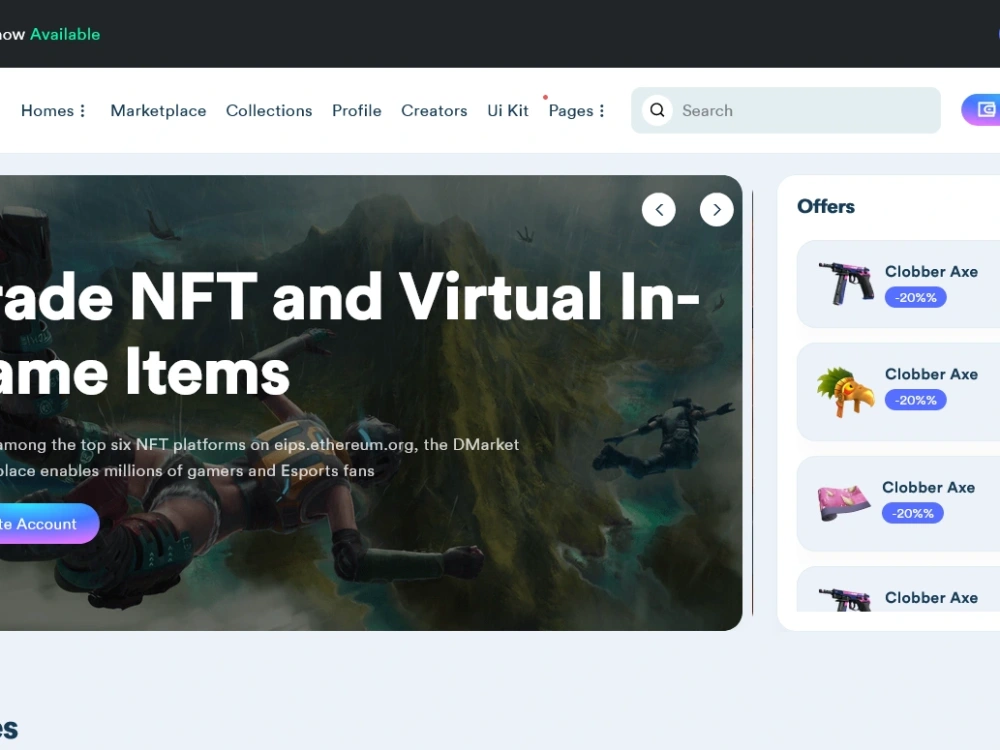Go to the Profile section
This screenshot has width=1000, height=750.
click(x=356, y=111)
